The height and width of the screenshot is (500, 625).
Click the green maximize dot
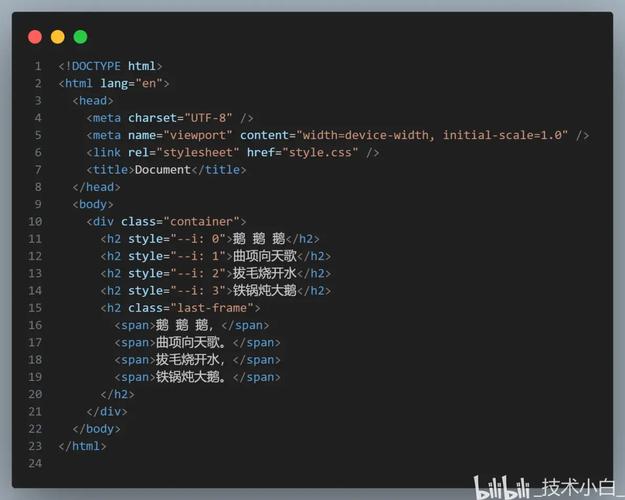click(81, 37)
